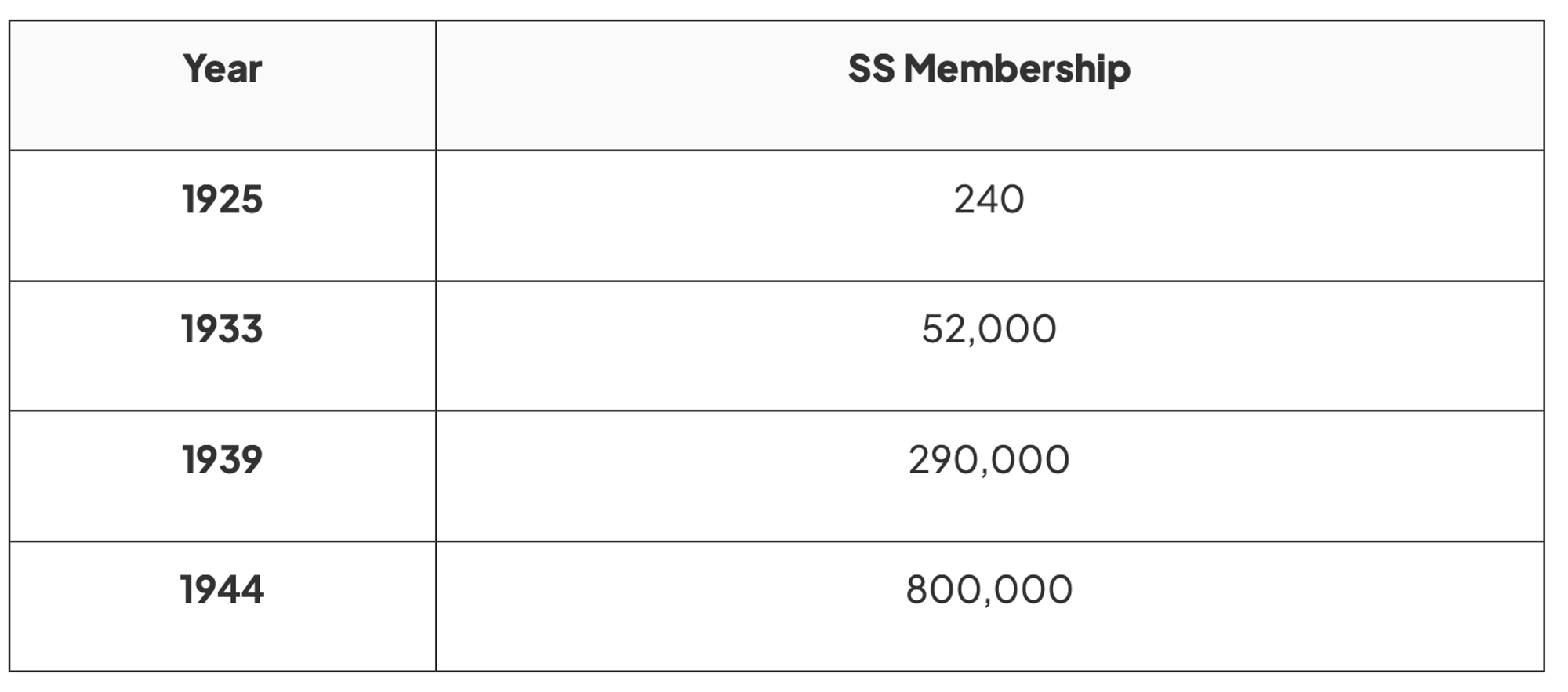
Task: Select the 52,000 membership value
Action: pyautogui.click(x=989, y=329)
